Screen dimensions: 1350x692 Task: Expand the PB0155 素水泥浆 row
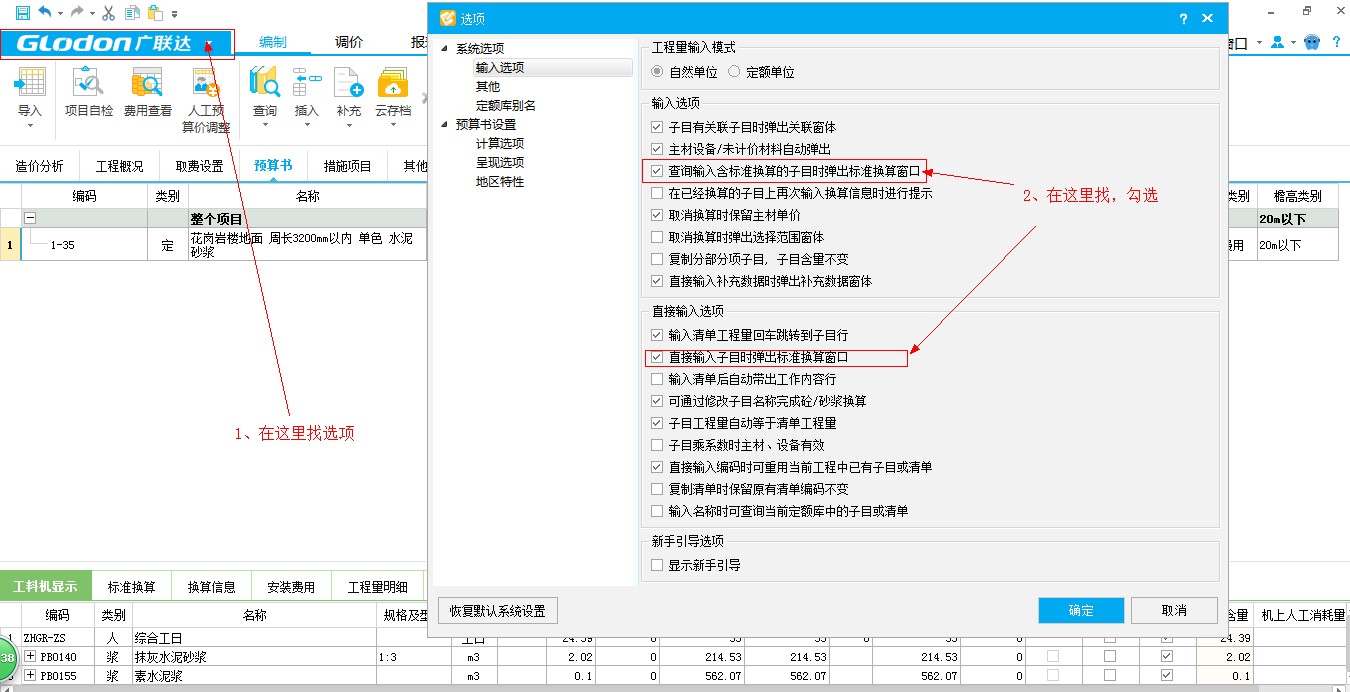click(x=31, y=676)
